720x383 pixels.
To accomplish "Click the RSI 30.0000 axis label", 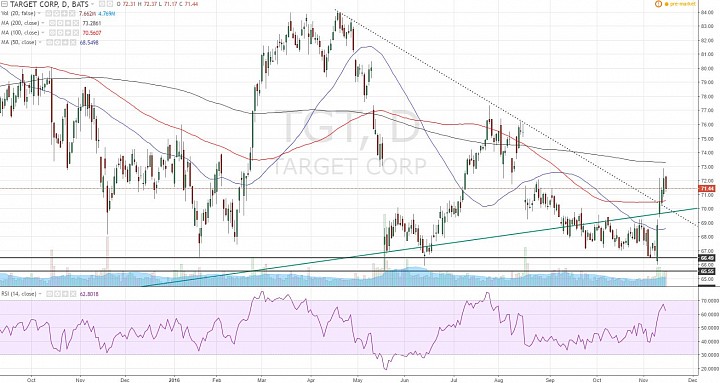I will coord(709,355).
